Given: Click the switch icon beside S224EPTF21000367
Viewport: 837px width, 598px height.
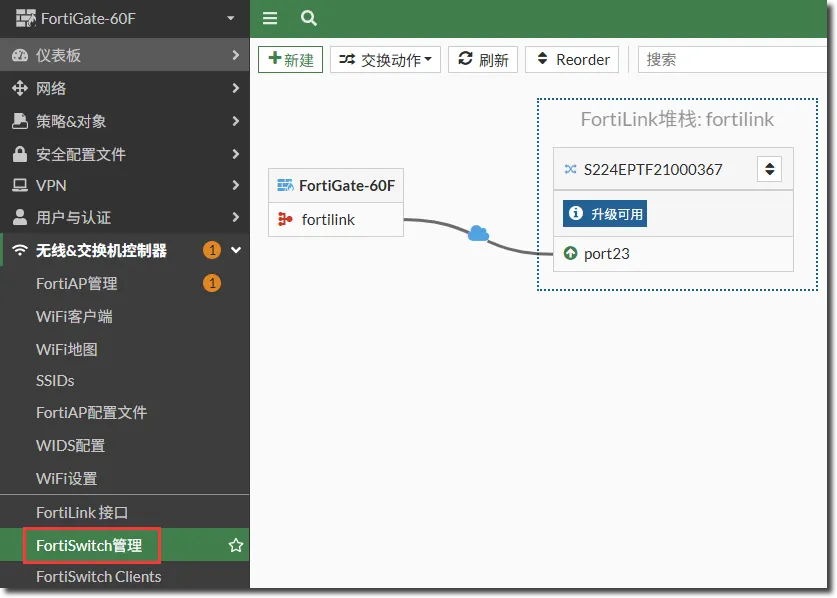Looking at the screenshot, I should tap(570, 169).
